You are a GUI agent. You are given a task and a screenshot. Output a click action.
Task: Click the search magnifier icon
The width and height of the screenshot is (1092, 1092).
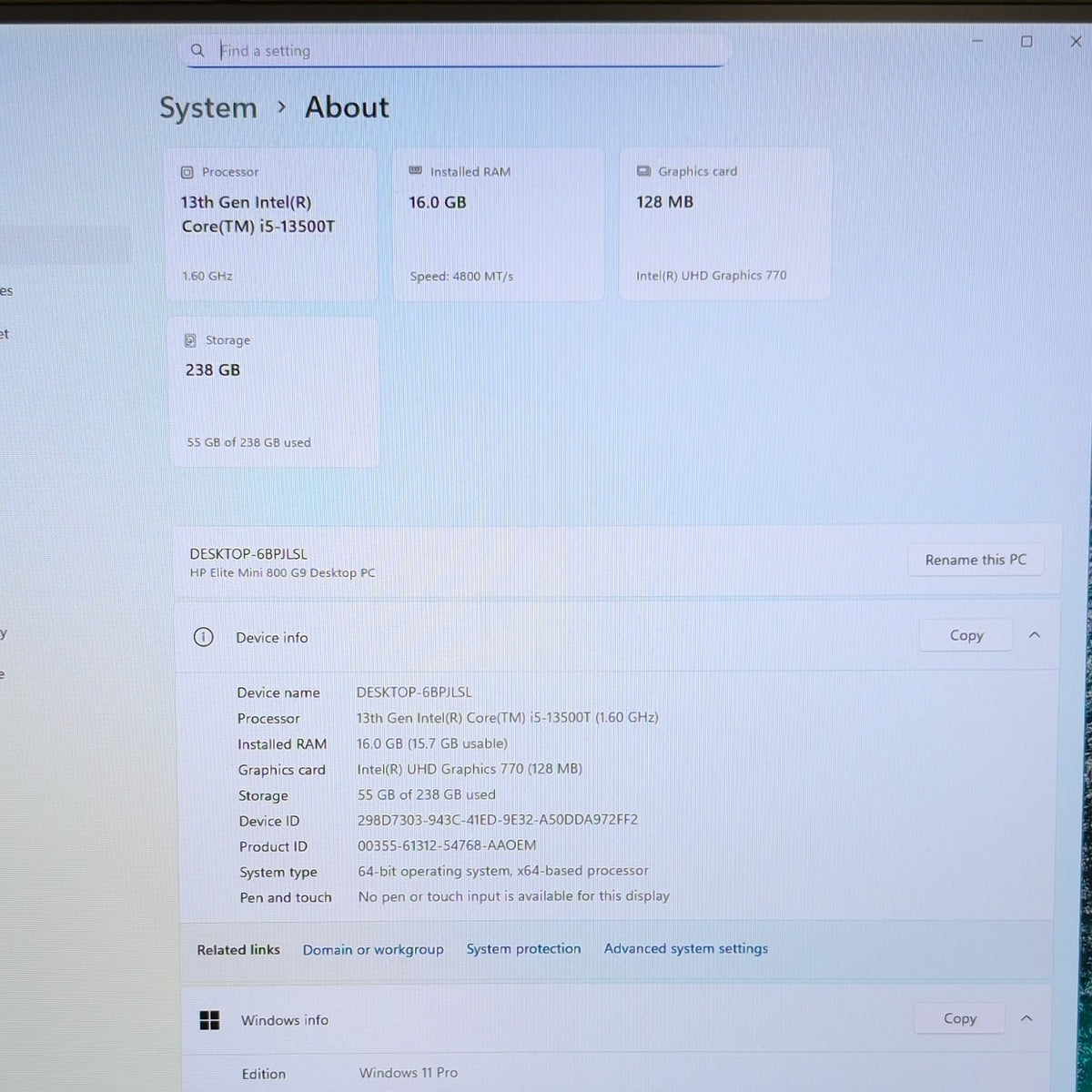click(x=197, y=51)
